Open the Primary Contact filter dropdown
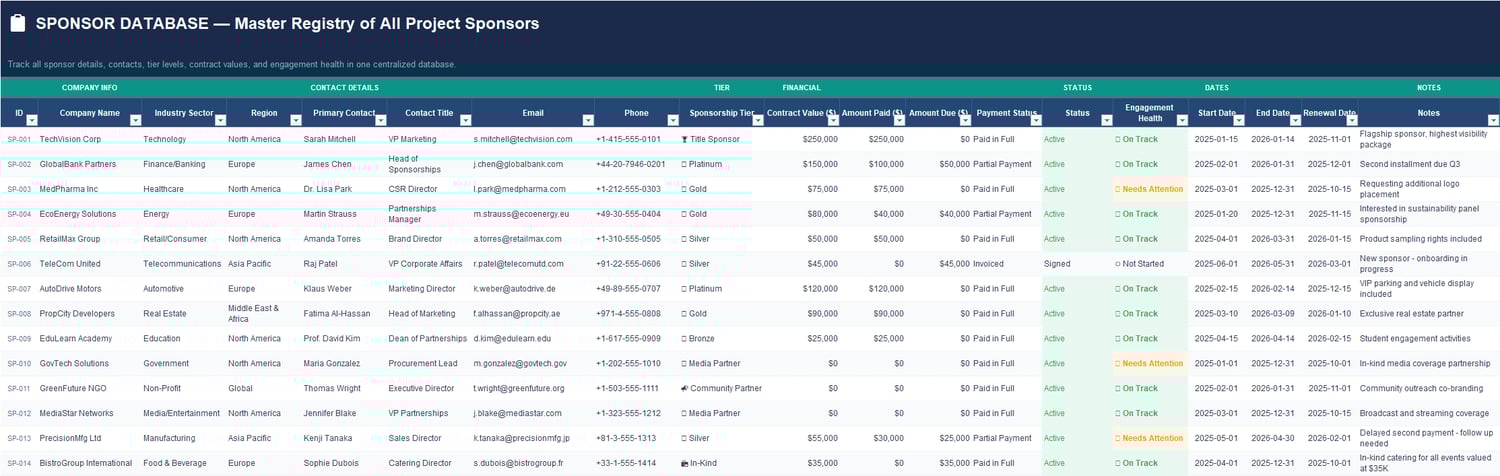 pos(380,120)
